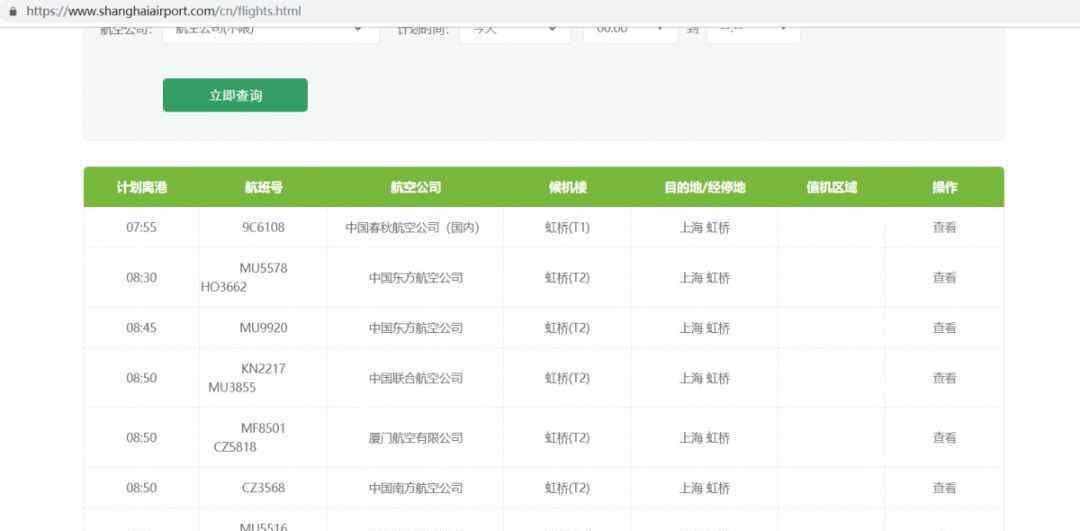Open 查看 for flight KN2217
The image size is (1080, 531).
[944, 378]
